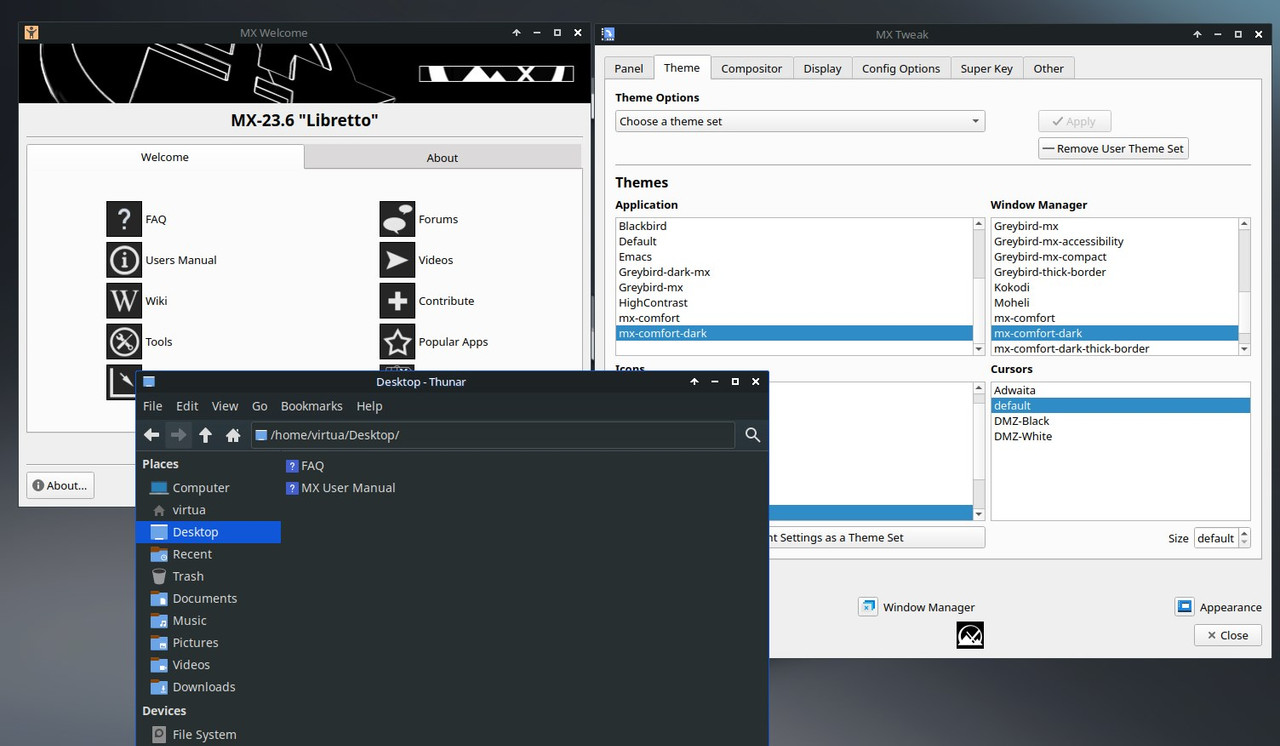Open the Thunar Go menu
Viewport: 1280px width, 746px height.
[260, 406]
